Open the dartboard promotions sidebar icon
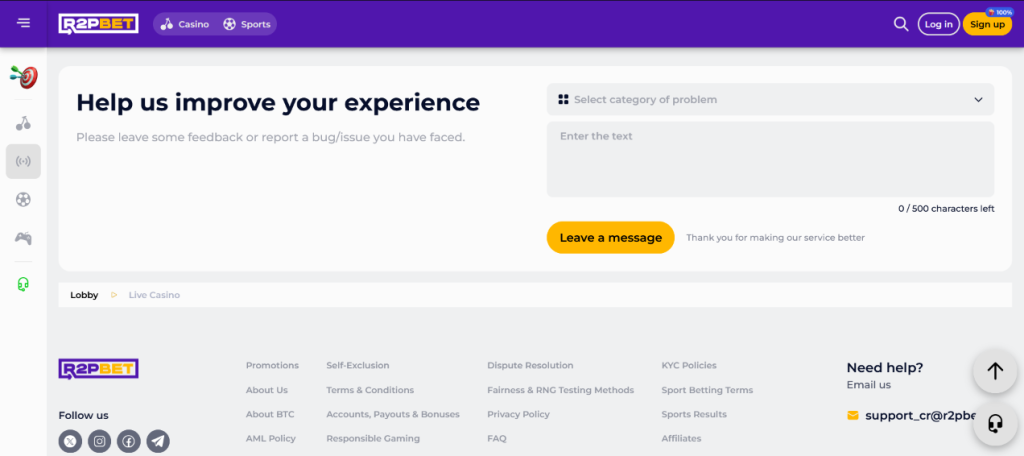 [24, 76]
